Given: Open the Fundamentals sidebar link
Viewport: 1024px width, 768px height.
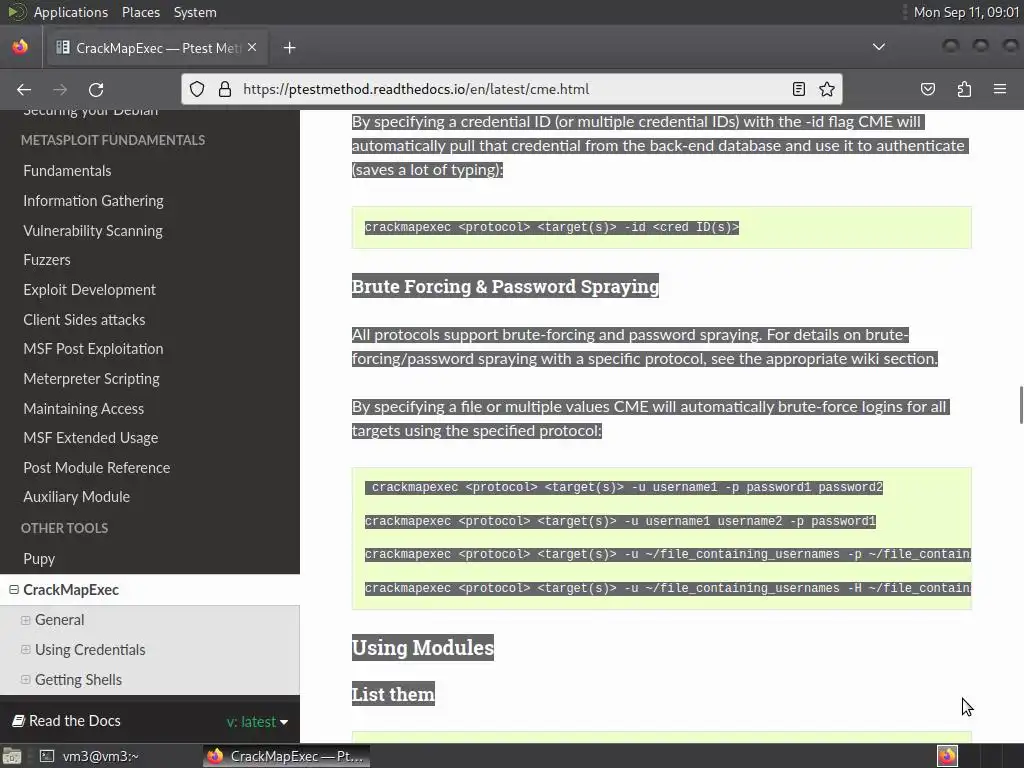Looking at the screenshot, I should click(x=67, y=171).
